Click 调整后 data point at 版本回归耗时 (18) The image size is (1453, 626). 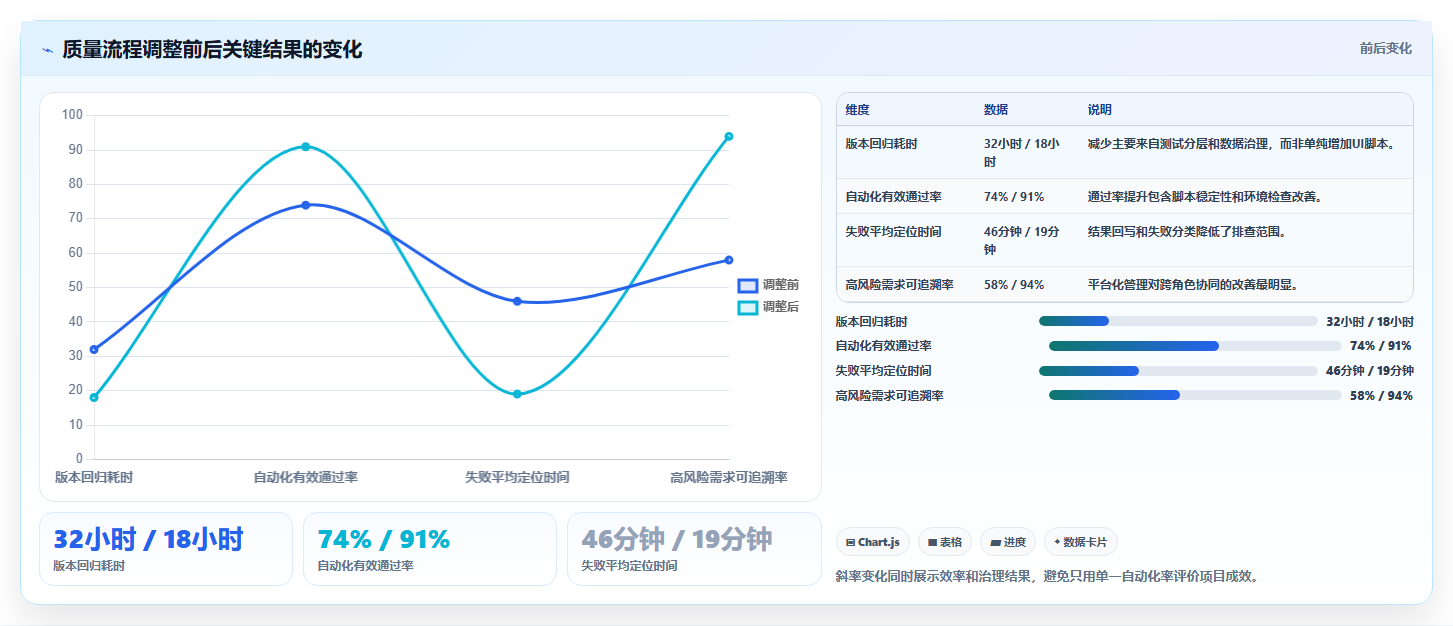[94, 398]
